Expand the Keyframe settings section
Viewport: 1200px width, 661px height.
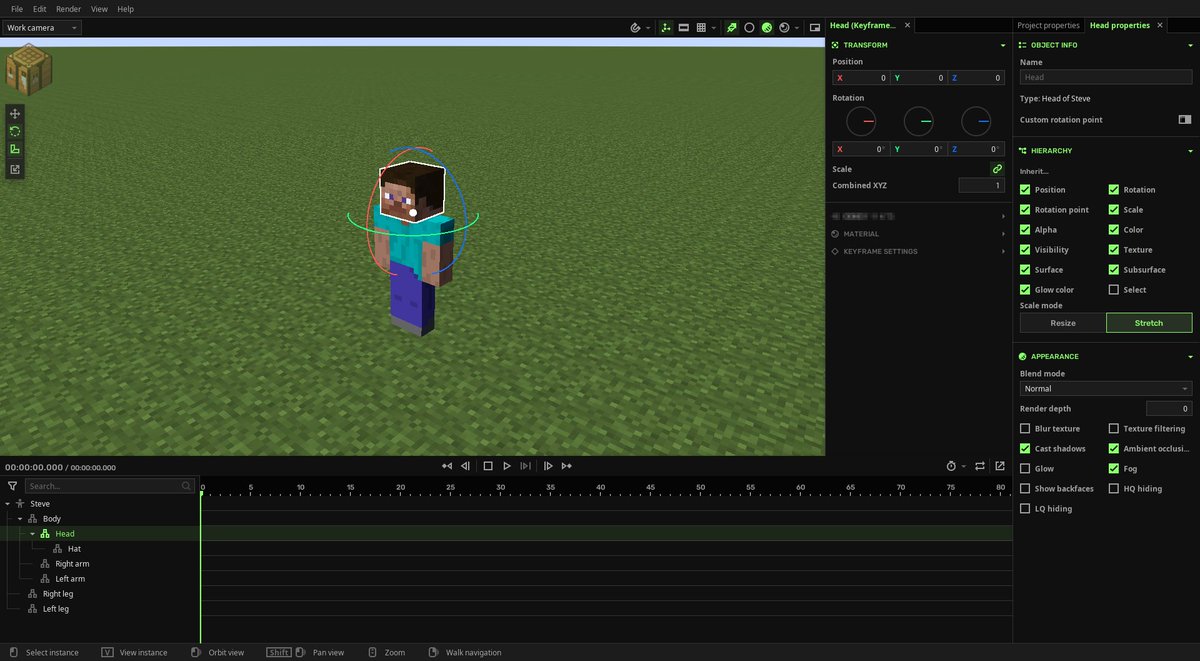click(x=1003, y=252)
